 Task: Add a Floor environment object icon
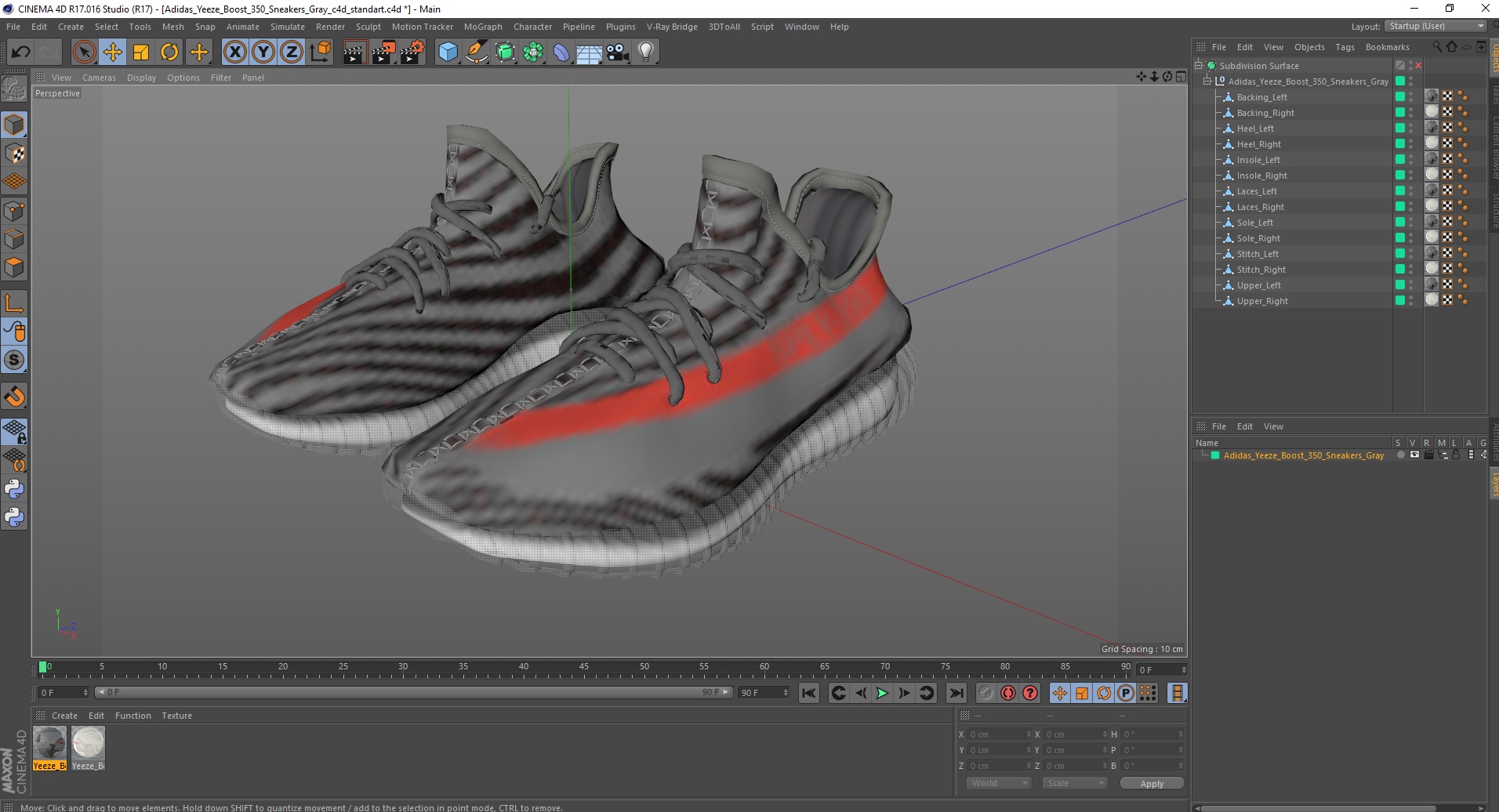(x=590, y=53)
